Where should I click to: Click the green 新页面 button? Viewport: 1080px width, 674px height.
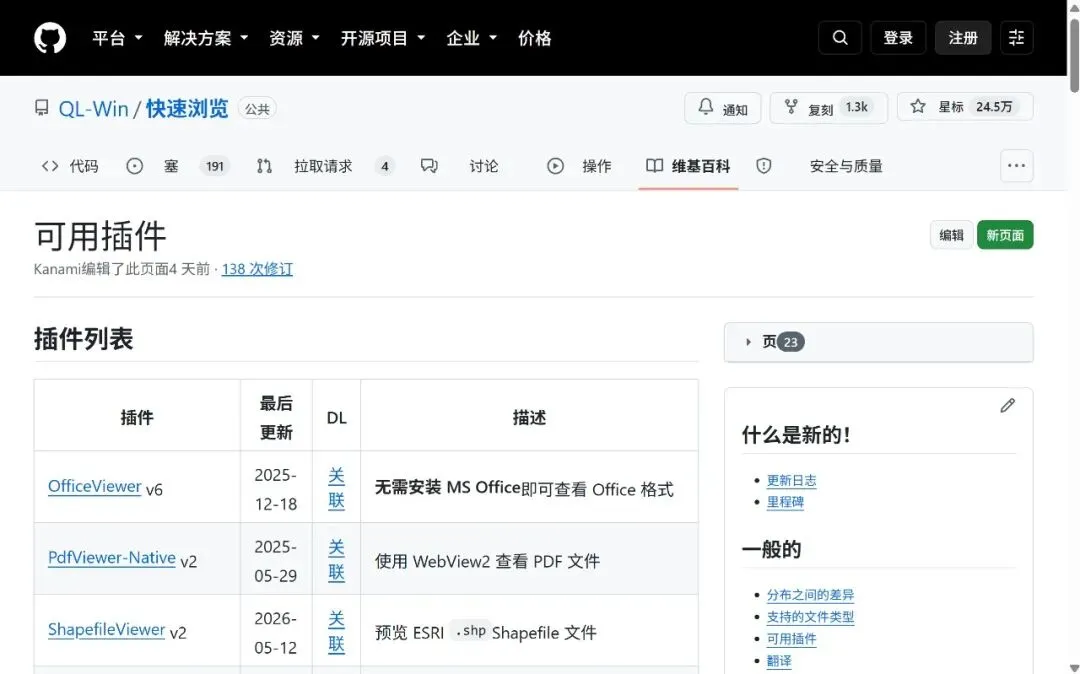1005,235
